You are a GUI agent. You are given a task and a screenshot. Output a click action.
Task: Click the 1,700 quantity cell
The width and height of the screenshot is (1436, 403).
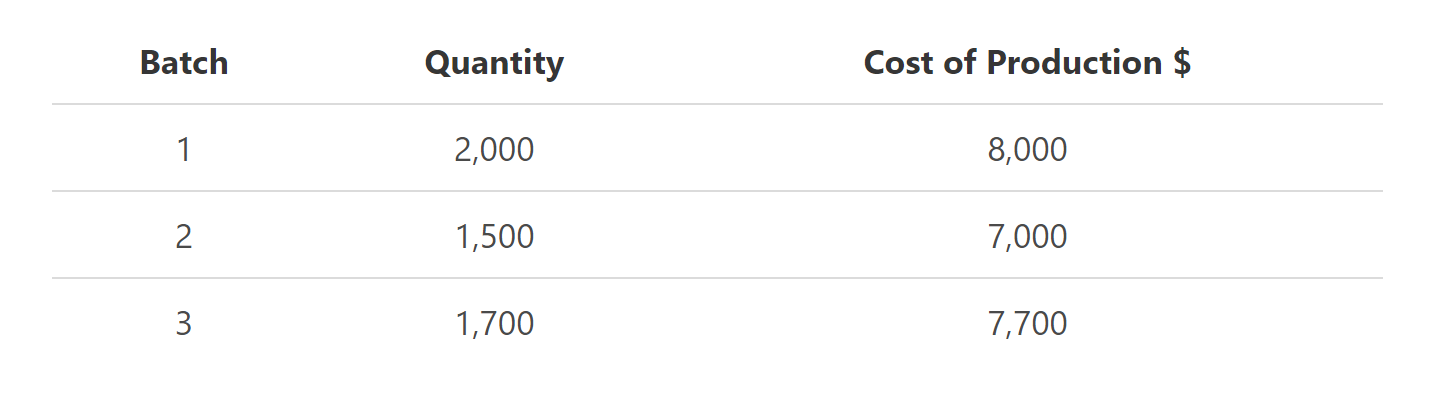(494, 324)
